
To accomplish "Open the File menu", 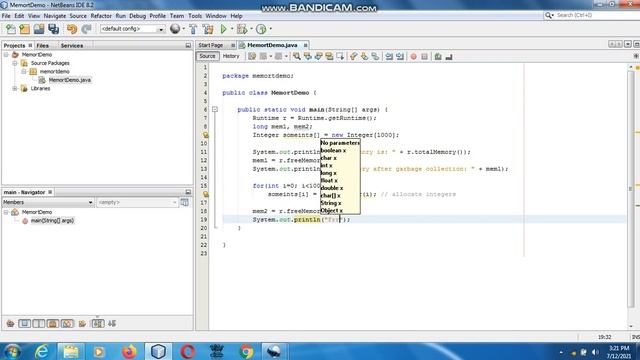I will (x=6, y=16).
